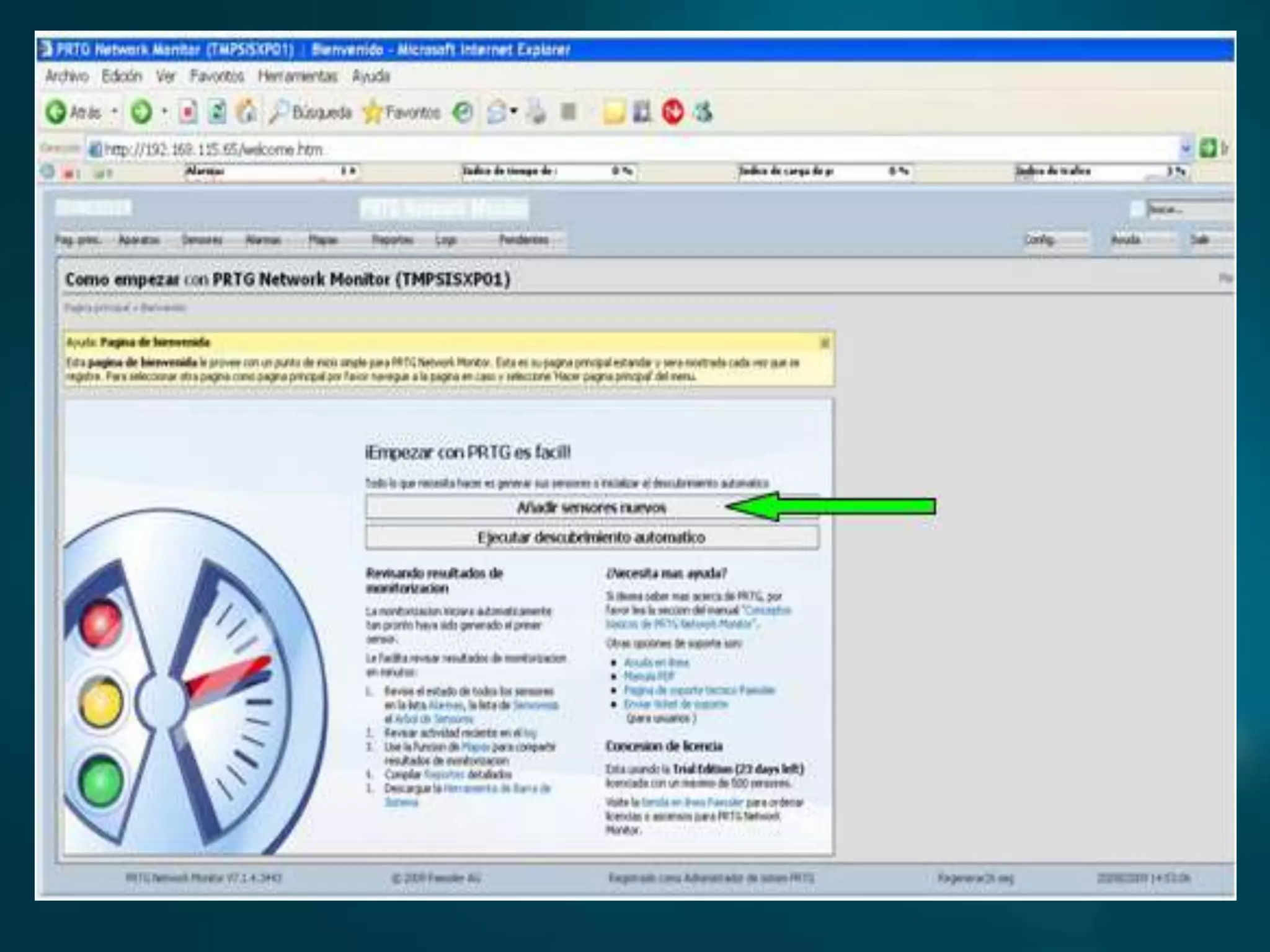Click the history clock icon
This screenshot has height=952, width=1270.
[x=463, y=112]
